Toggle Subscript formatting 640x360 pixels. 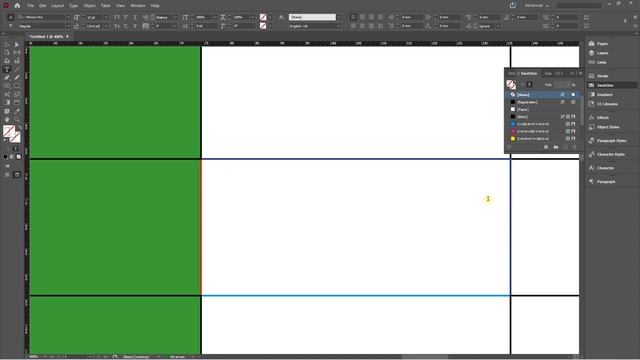tap(126, 26)
